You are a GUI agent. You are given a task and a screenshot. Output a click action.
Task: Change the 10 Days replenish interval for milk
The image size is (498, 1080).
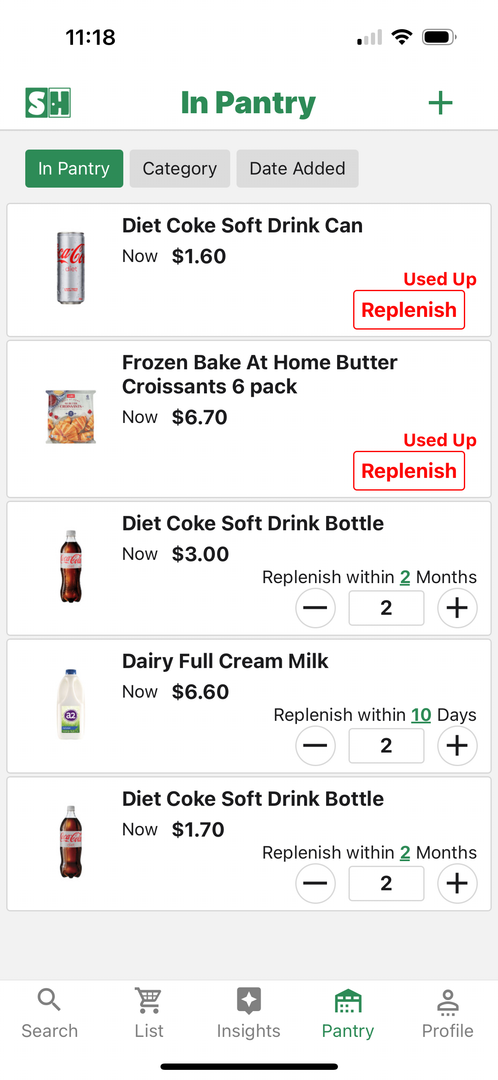click(x=421, y=715)
